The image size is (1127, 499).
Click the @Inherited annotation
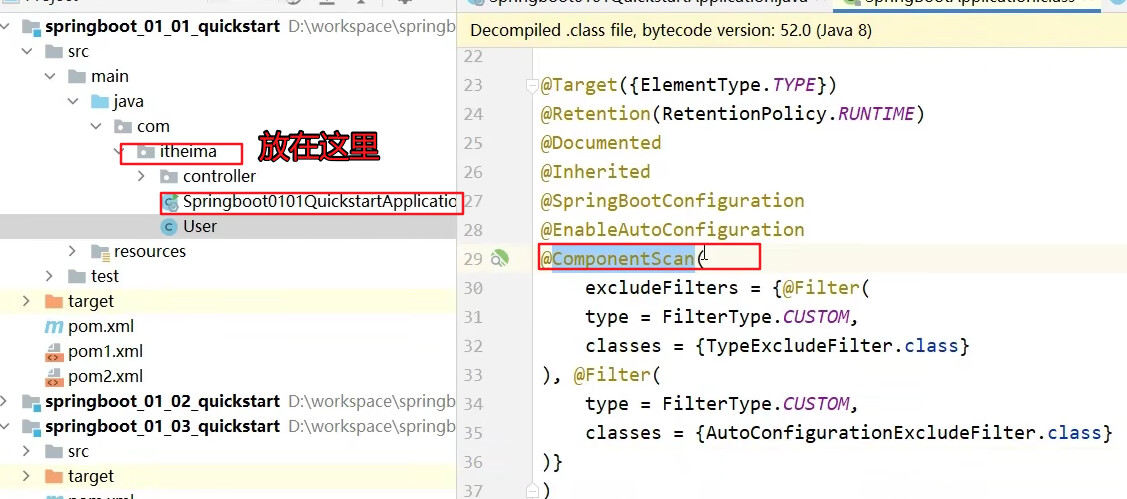pos(595,172)
